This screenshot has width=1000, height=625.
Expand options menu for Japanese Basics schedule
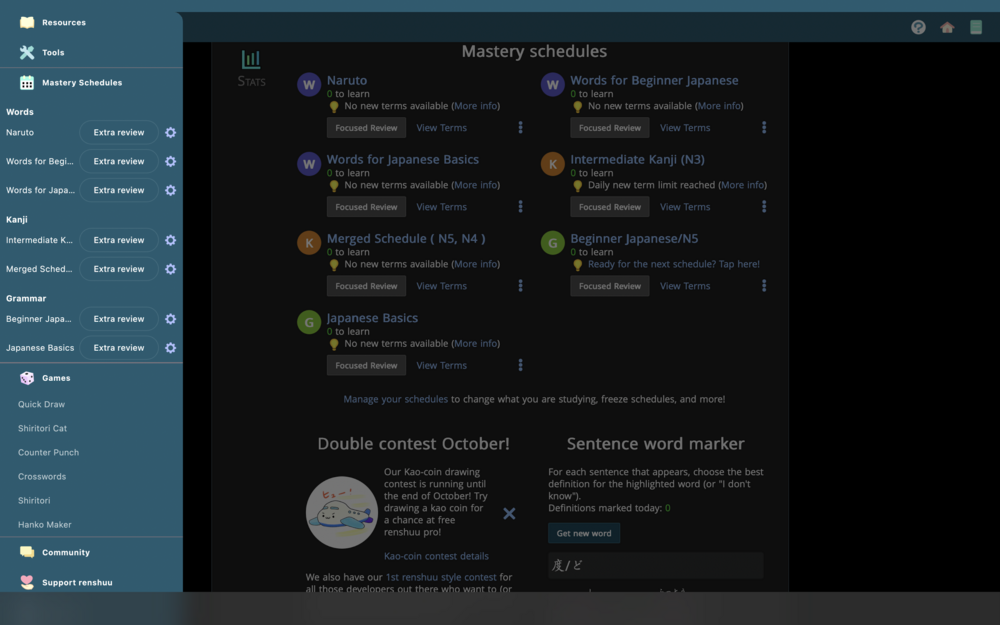pyautogui.click(x=520, y=365)
